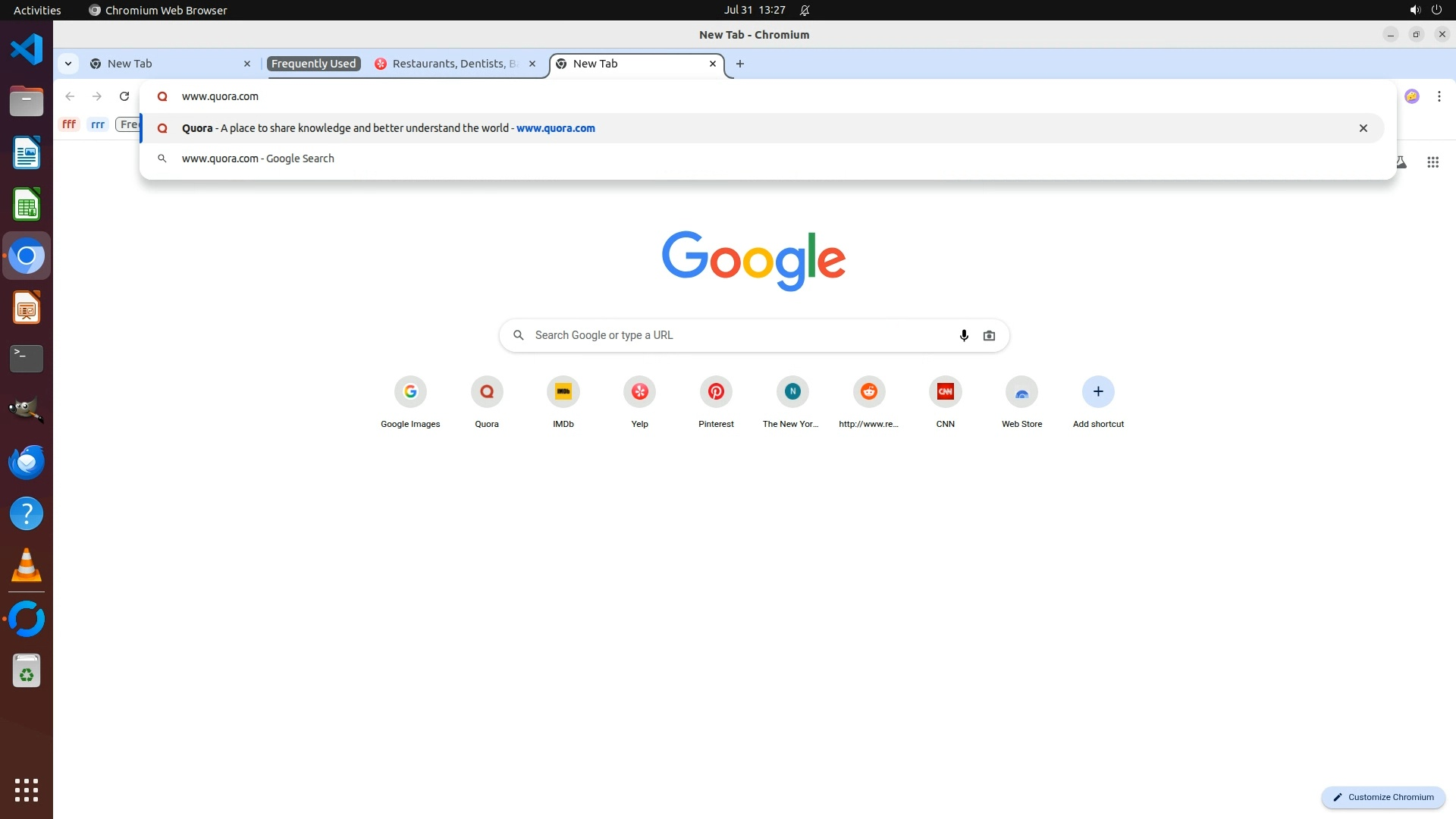Click the Customize Chromium button

[x=1383, y=797]
